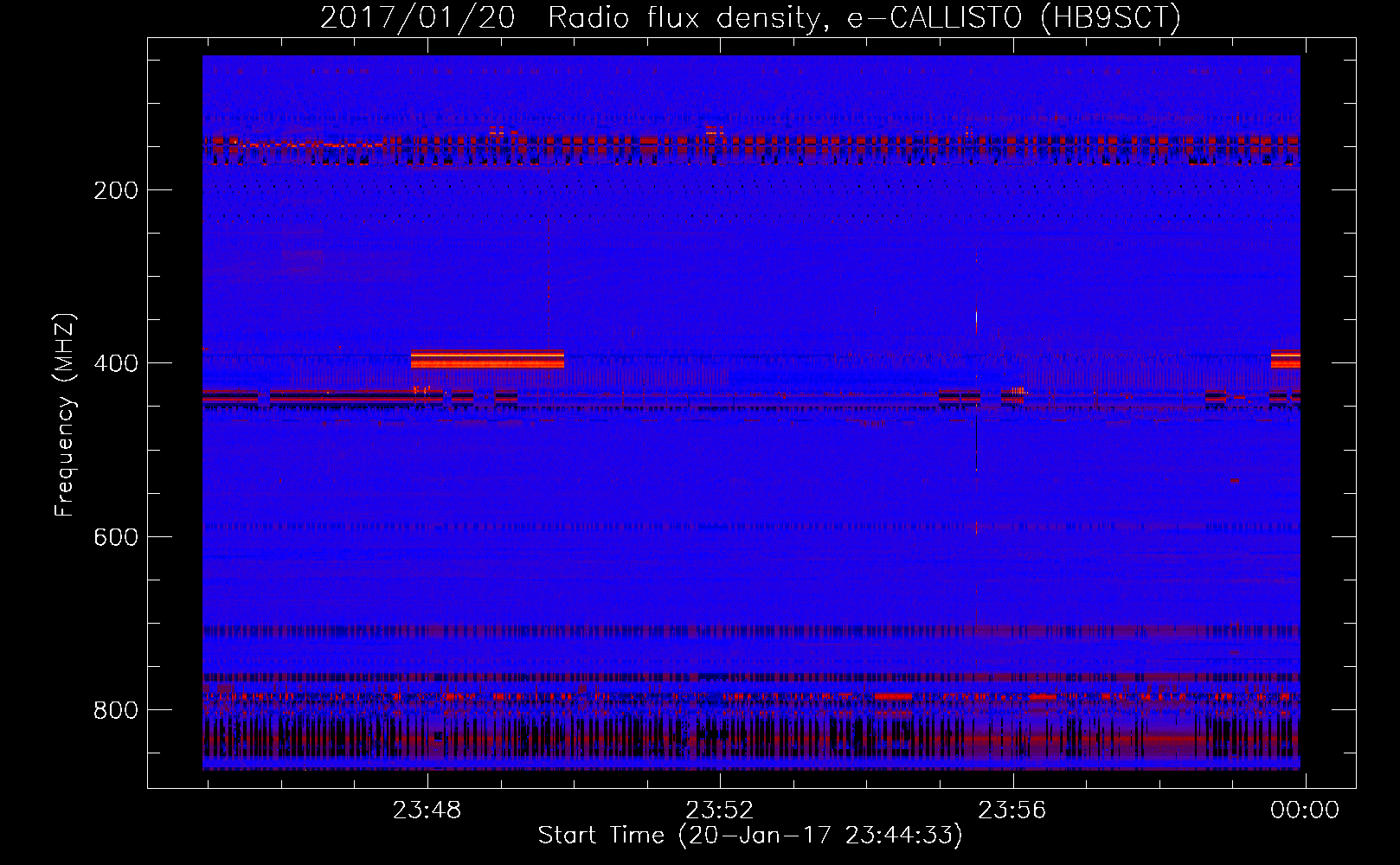Click the 23:48 time tick label
This screenshot has width=1400, height=865.
point(427,811)
